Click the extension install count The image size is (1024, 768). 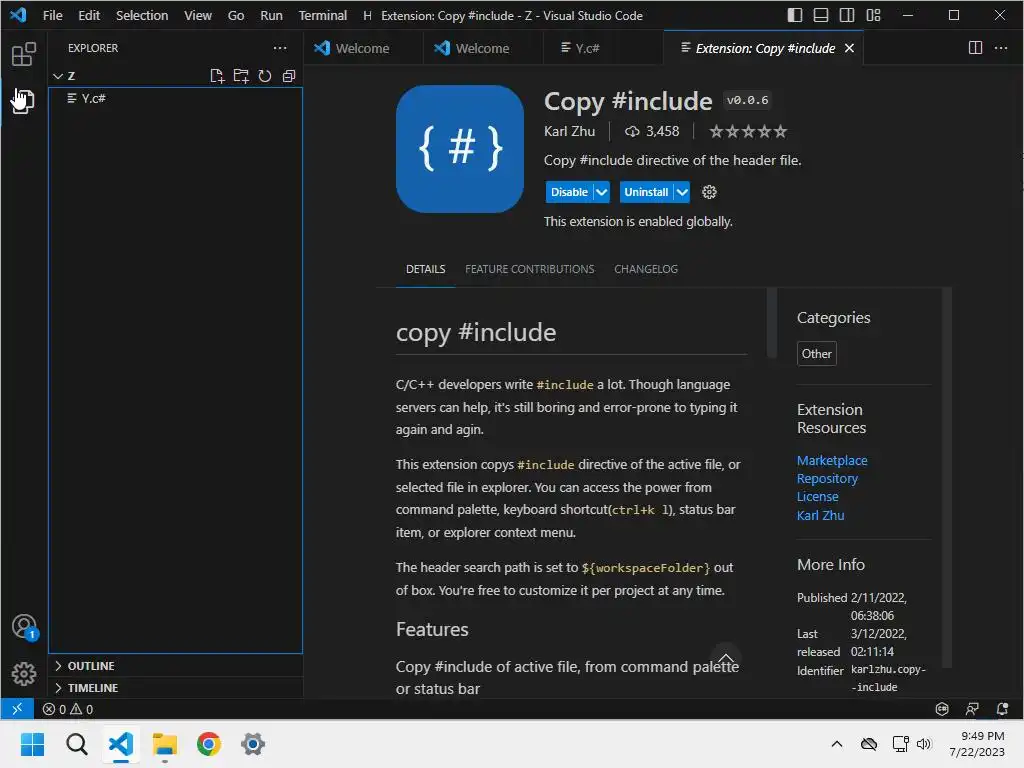coord(652,131)
